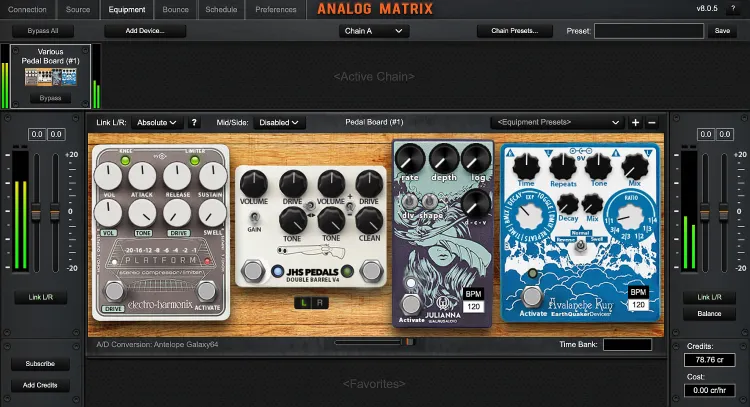Click the Avalanche Run Decay knob

pyautogui.click(x=568, y=205)
